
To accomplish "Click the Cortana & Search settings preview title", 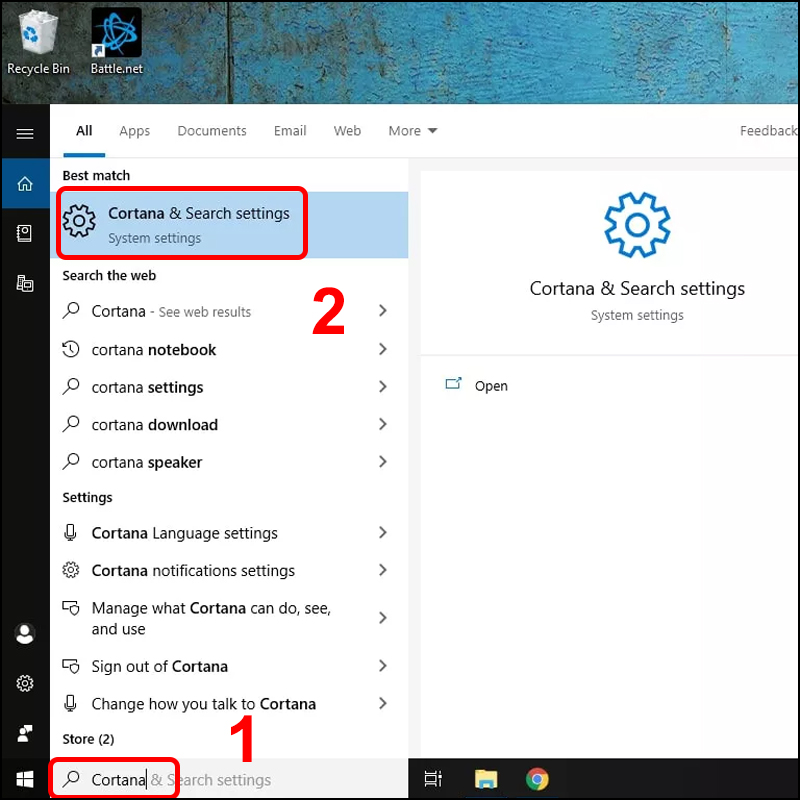I will 637,288.
